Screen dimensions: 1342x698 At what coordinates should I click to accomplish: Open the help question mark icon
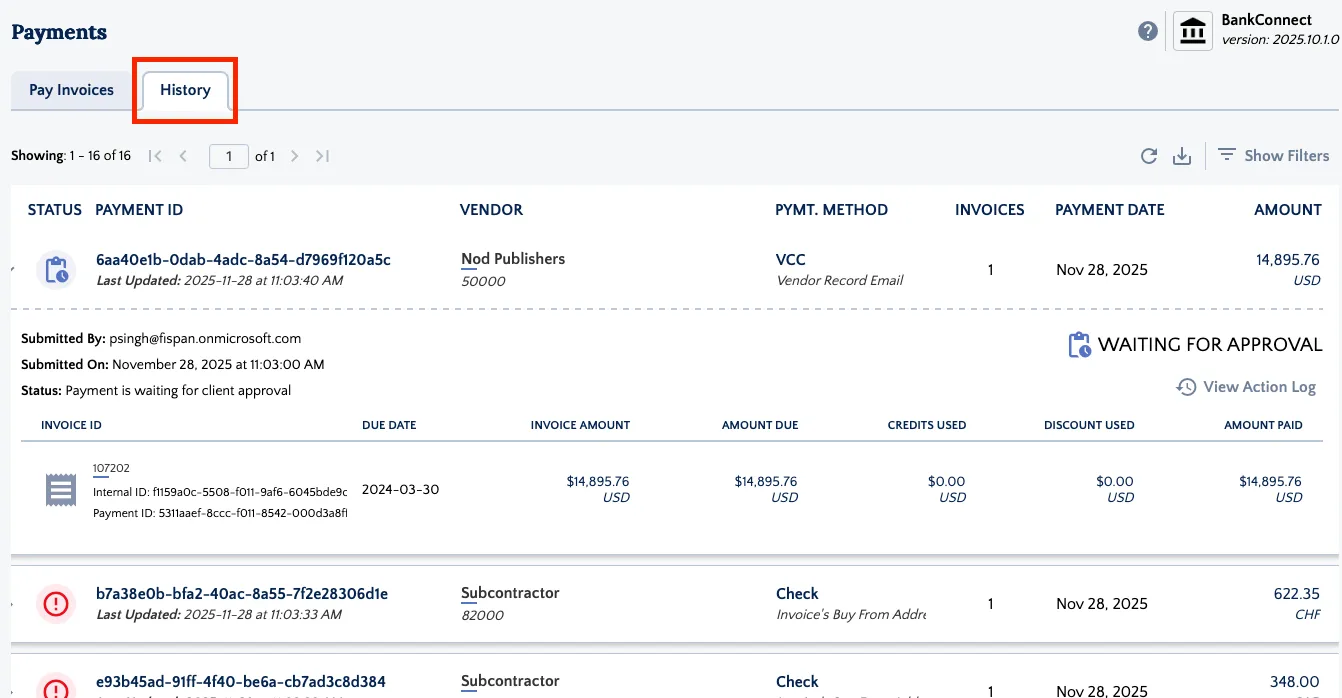(1148, 31)
